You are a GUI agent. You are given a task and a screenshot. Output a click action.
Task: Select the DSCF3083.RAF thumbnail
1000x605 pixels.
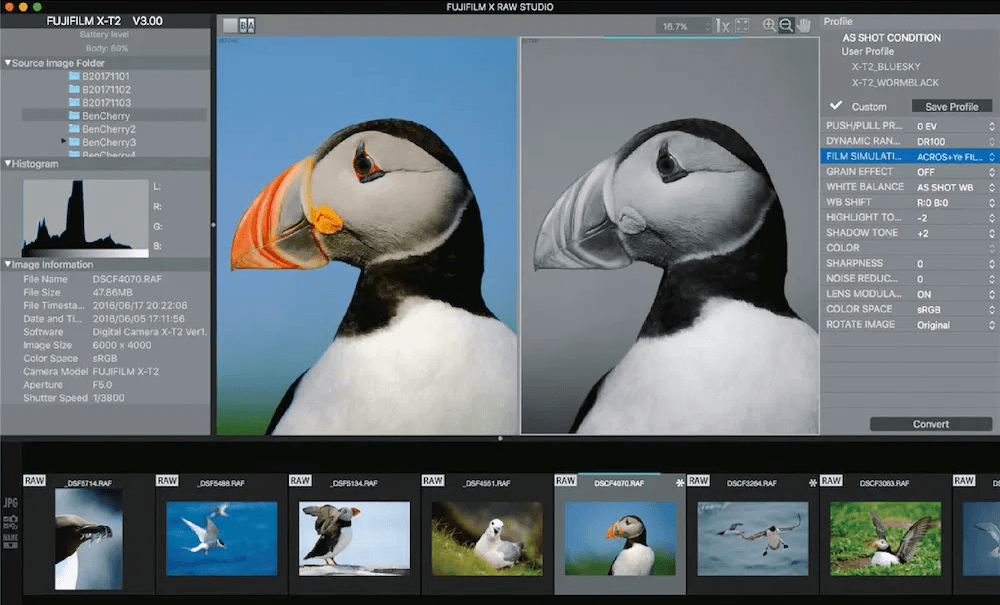[885, 539]
